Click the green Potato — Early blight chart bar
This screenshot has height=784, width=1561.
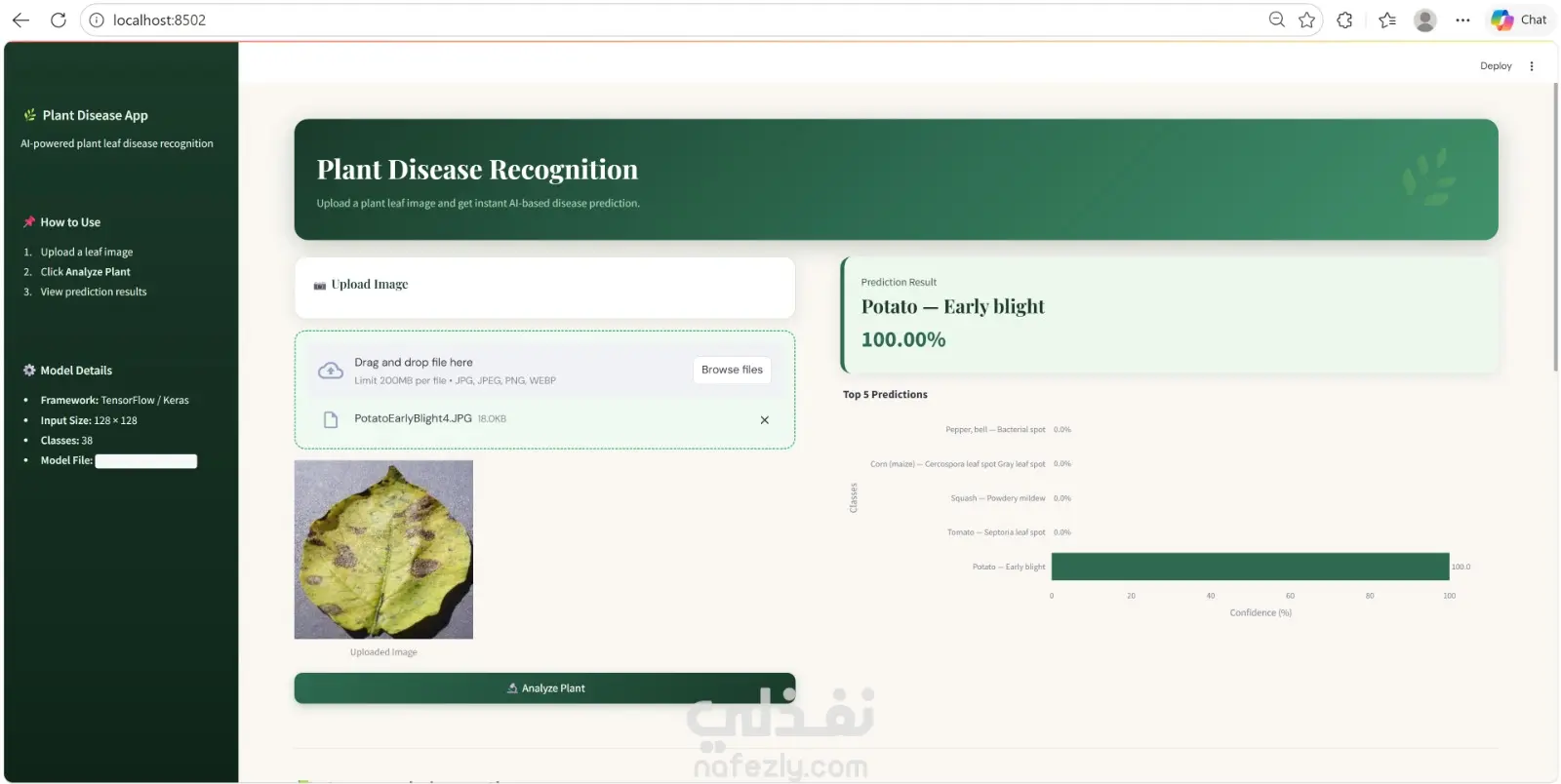1250,567
